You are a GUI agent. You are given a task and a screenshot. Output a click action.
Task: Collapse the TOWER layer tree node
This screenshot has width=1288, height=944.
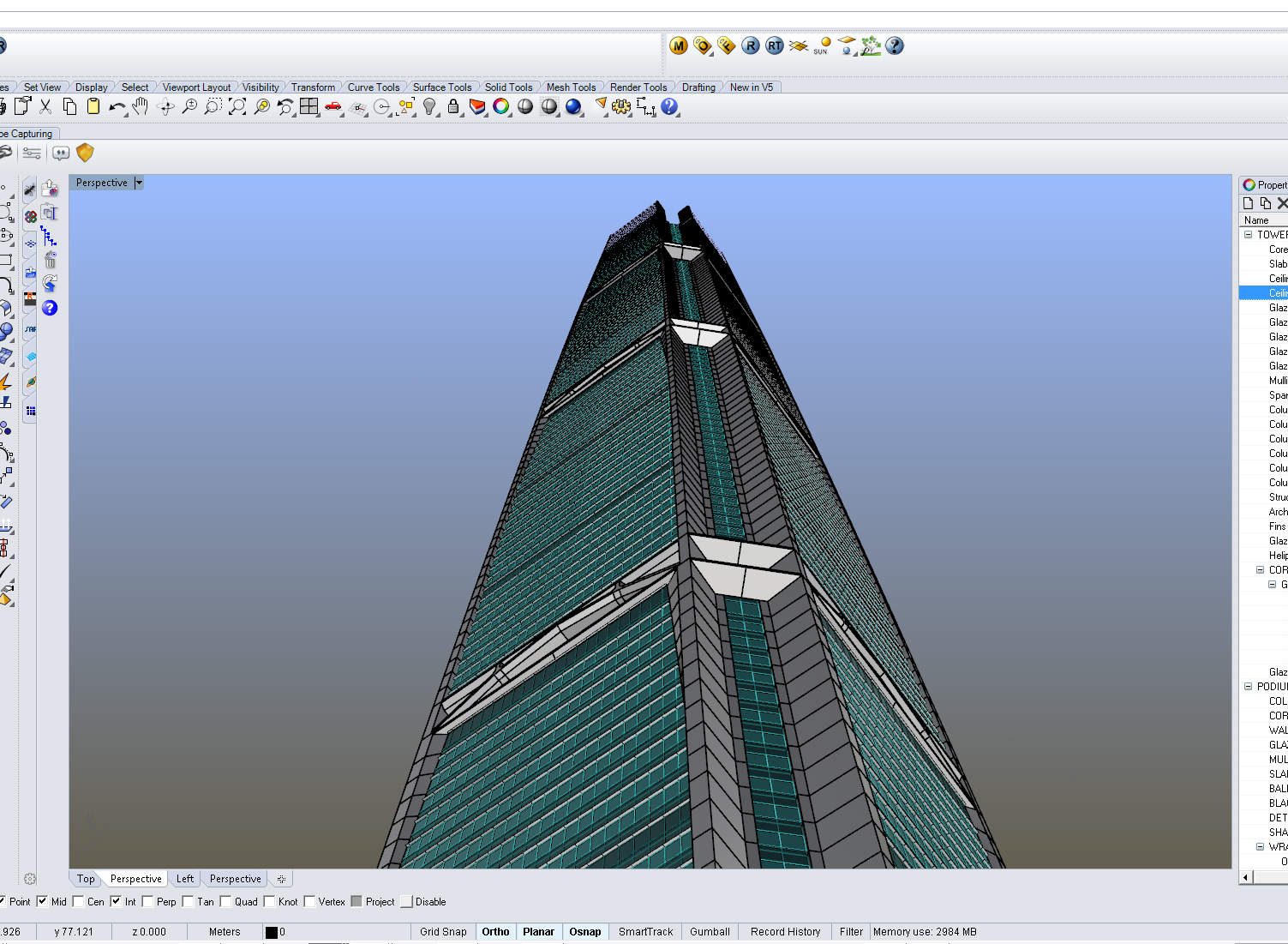point(1249,234)
